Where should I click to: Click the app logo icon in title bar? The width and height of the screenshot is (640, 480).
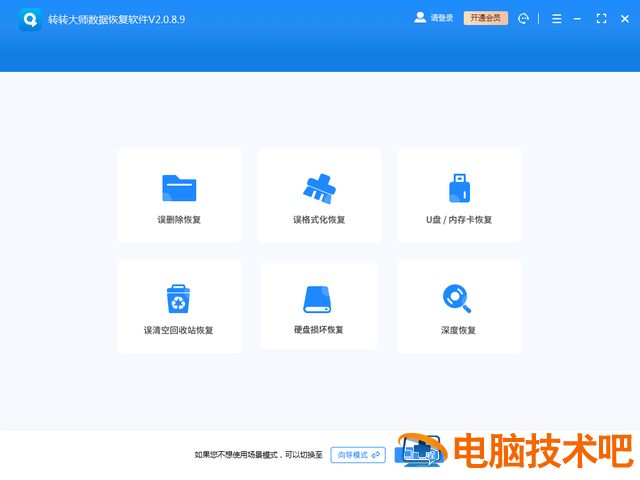(x=30, y=19)
